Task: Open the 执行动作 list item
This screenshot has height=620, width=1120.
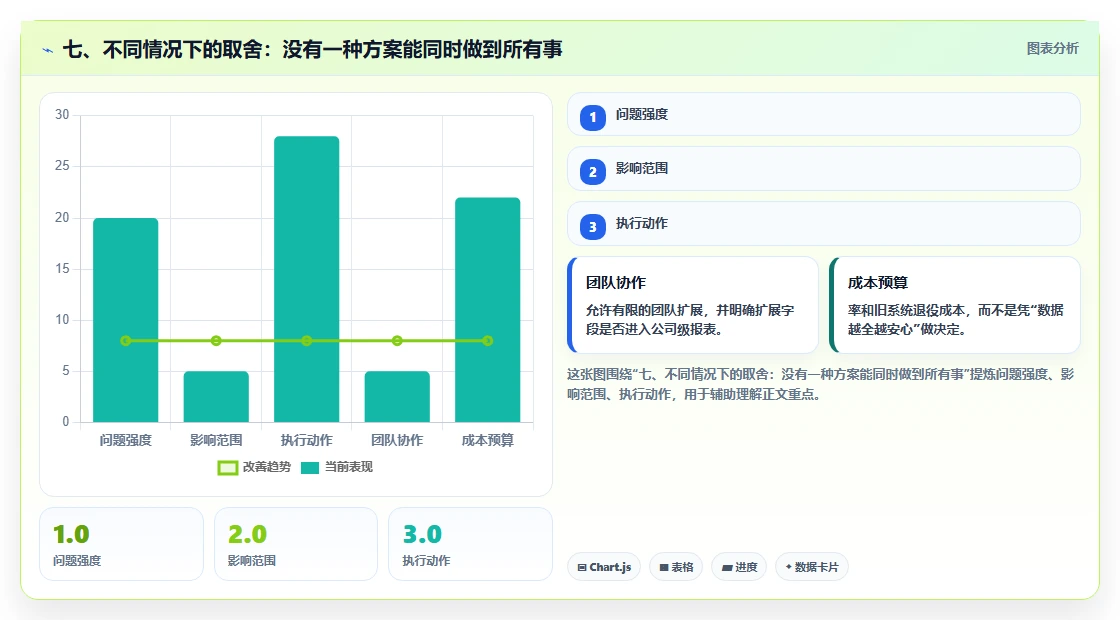Action: pos(824,224)
